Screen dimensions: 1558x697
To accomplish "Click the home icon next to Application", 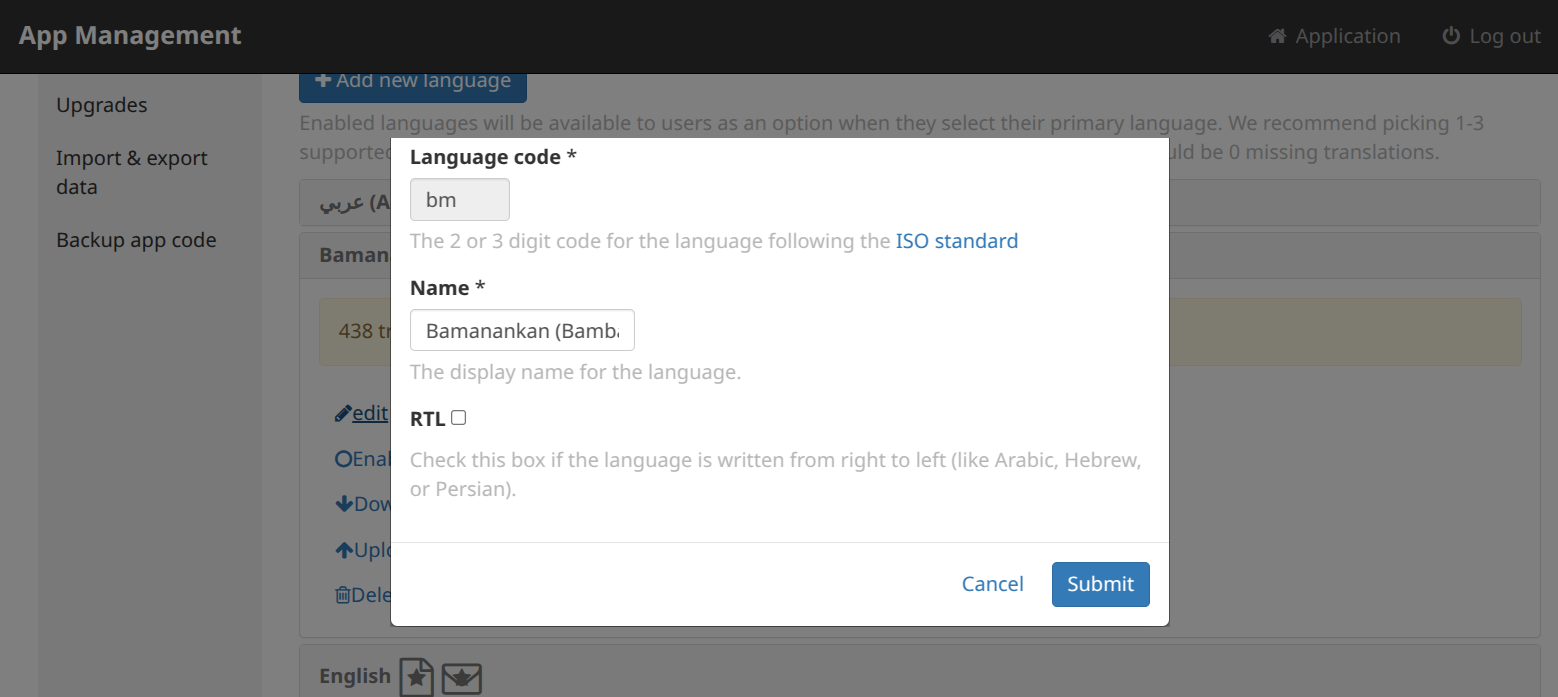I will point(1277,36).
